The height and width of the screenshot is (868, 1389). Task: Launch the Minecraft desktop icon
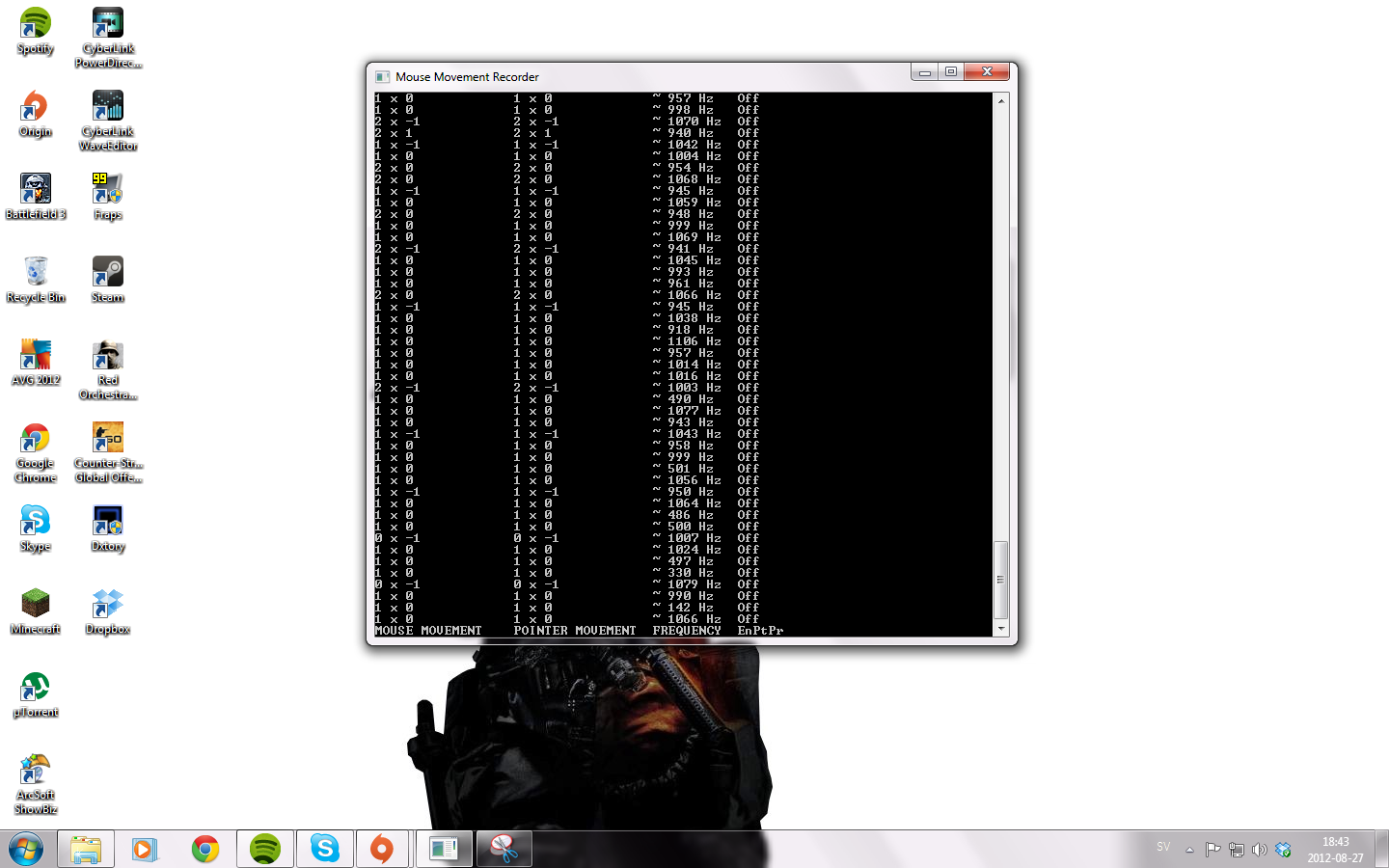pyautogui.click(x=36, y=610)
